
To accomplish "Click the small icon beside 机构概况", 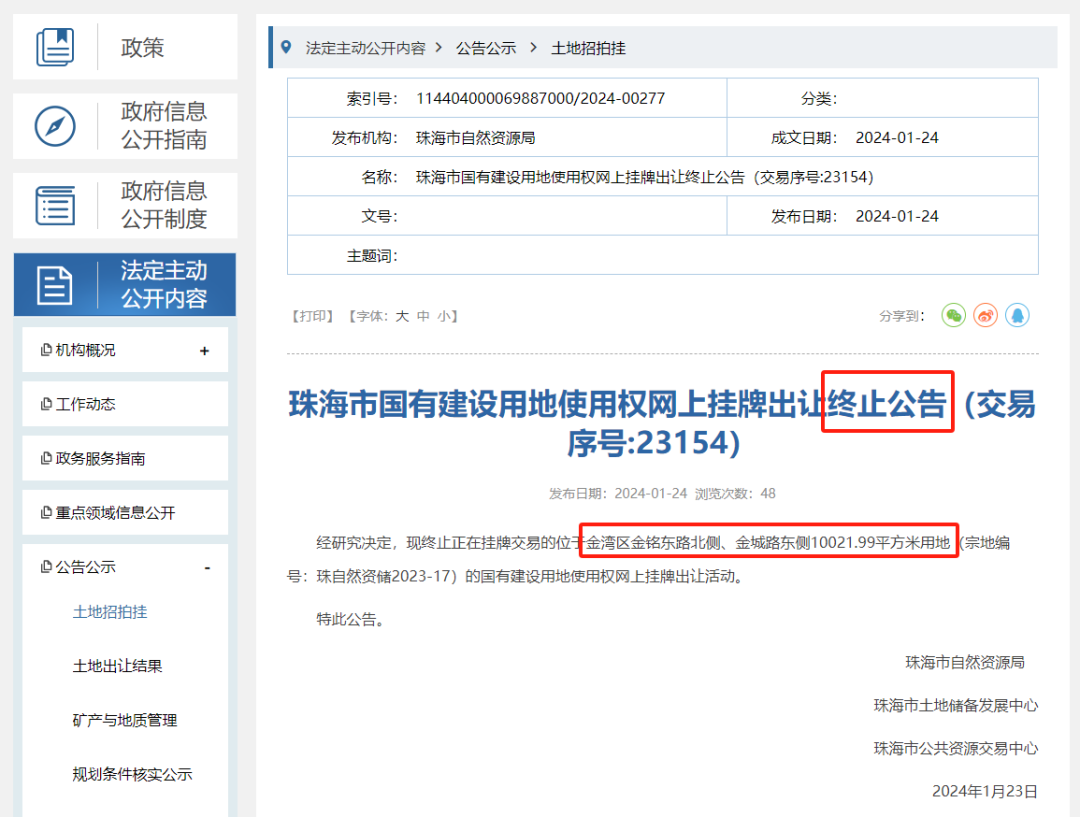I will (46, 349).
